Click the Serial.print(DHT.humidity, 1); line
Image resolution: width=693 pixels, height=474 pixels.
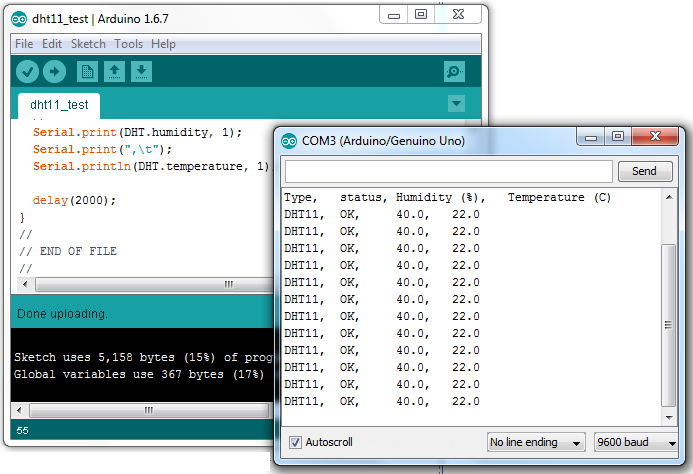click(x=137, y=132)
